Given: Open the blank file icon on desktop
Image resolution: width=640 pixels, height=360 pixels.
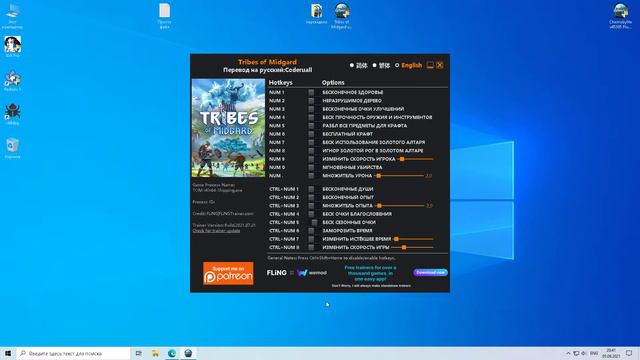Looking at the screenshot, I should coord(164,16).
